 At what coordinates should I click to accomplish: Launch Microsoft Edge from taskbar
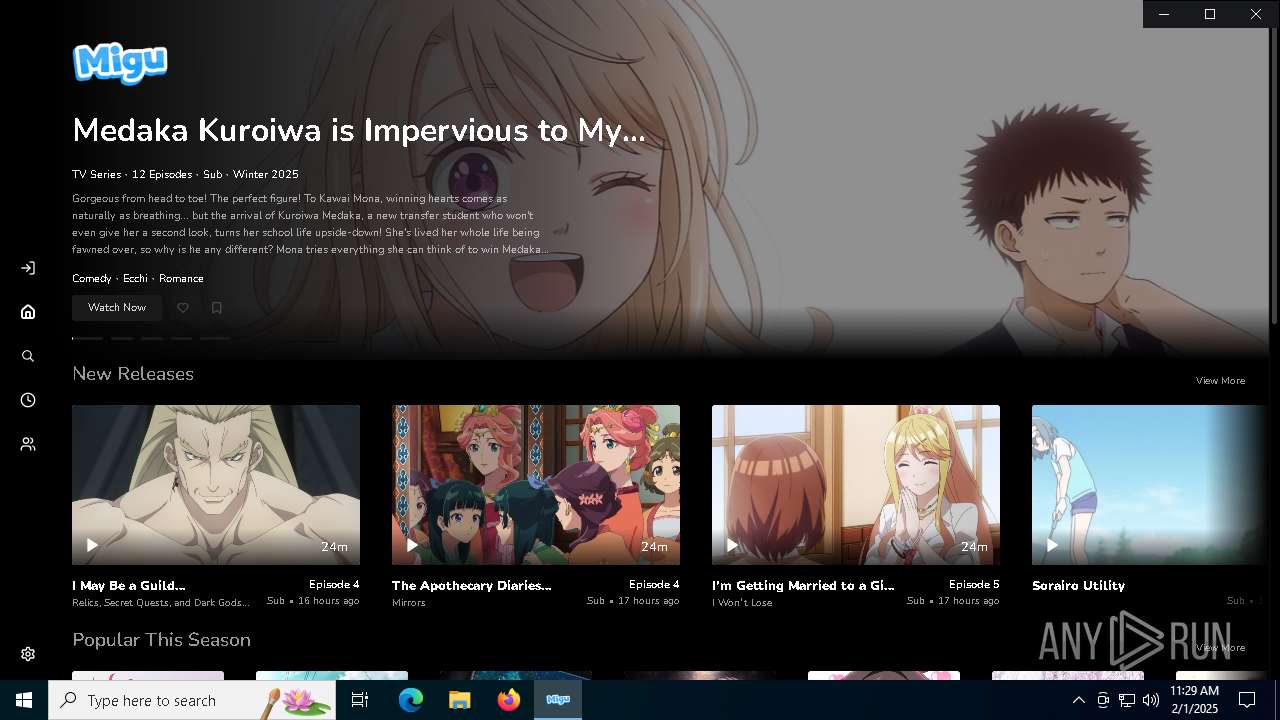point(411,700)
